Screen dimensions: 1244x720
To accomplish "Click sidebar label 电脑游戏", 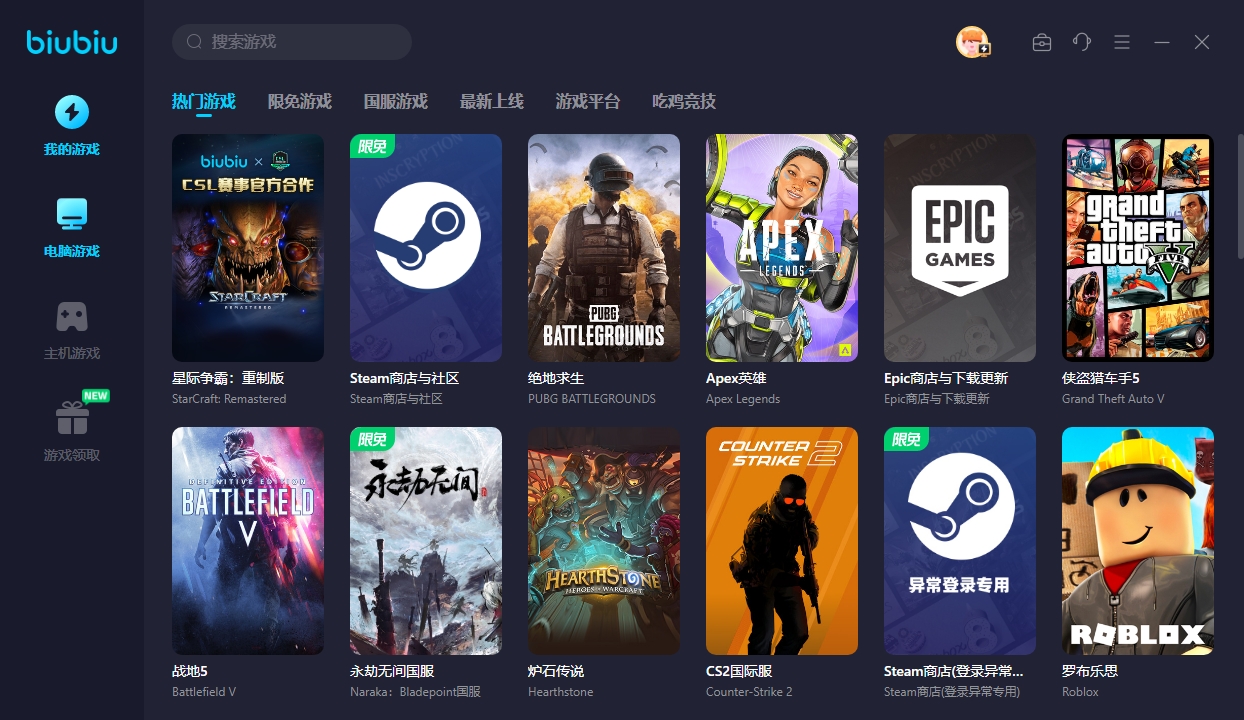I will [x=72, y=251].
